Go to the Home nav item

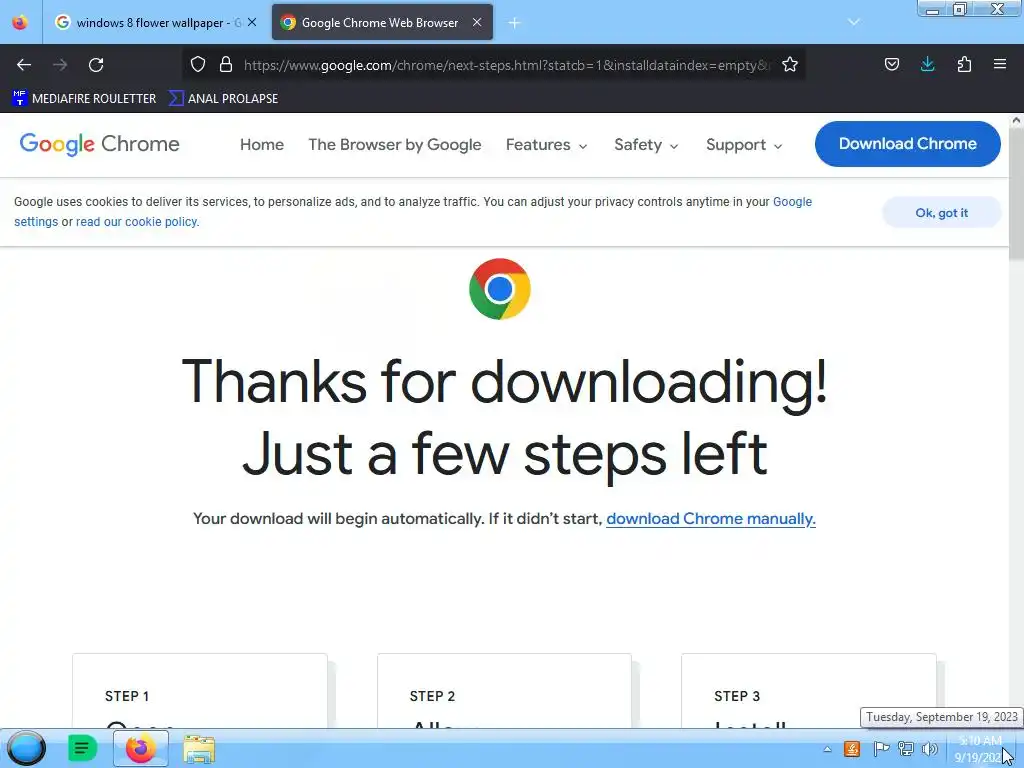click(x=262, y=144)
